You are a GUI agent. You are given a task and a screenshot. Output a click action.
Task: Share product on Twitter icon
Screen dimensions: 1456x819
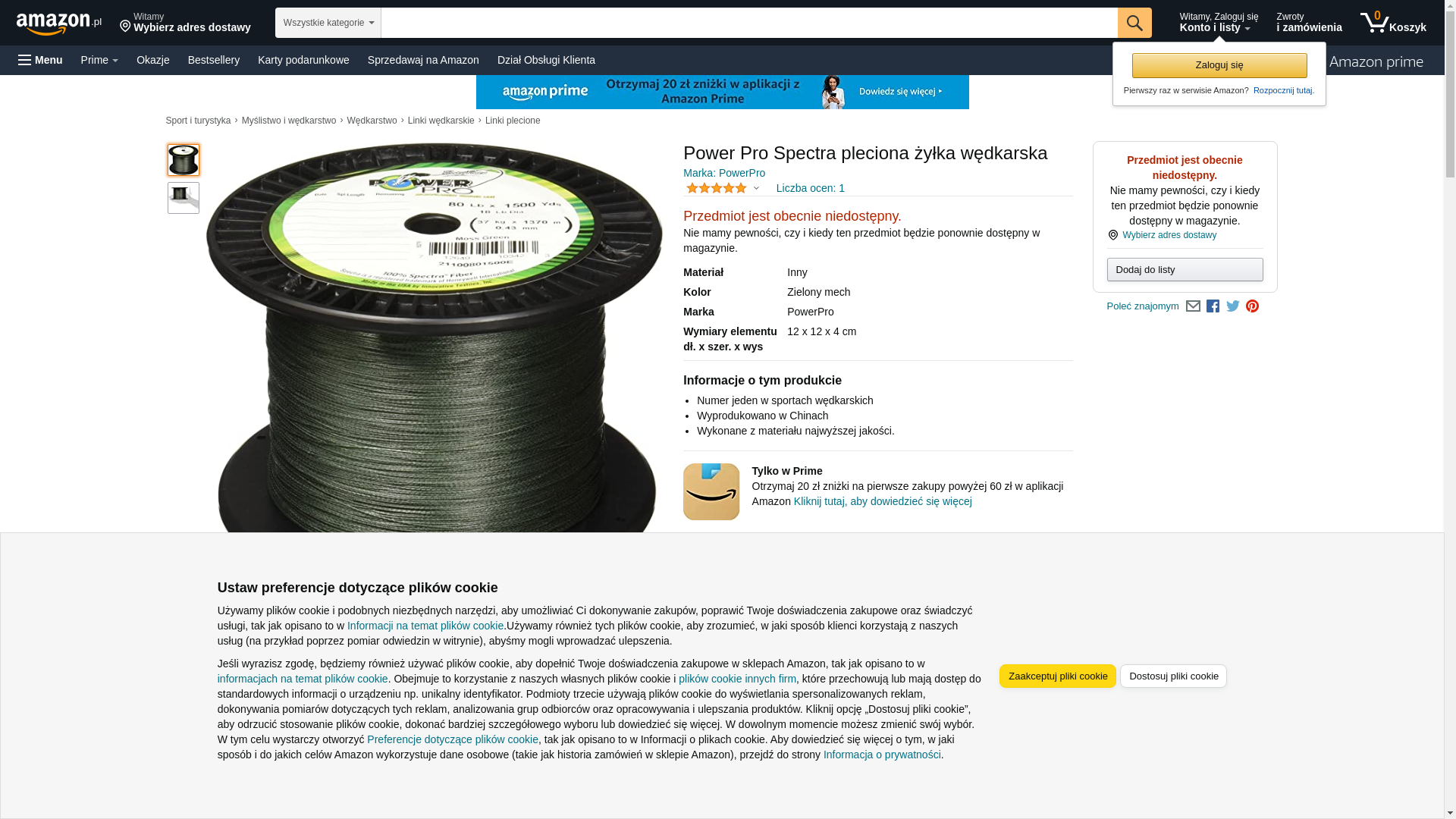click(x=1233, y=306)
